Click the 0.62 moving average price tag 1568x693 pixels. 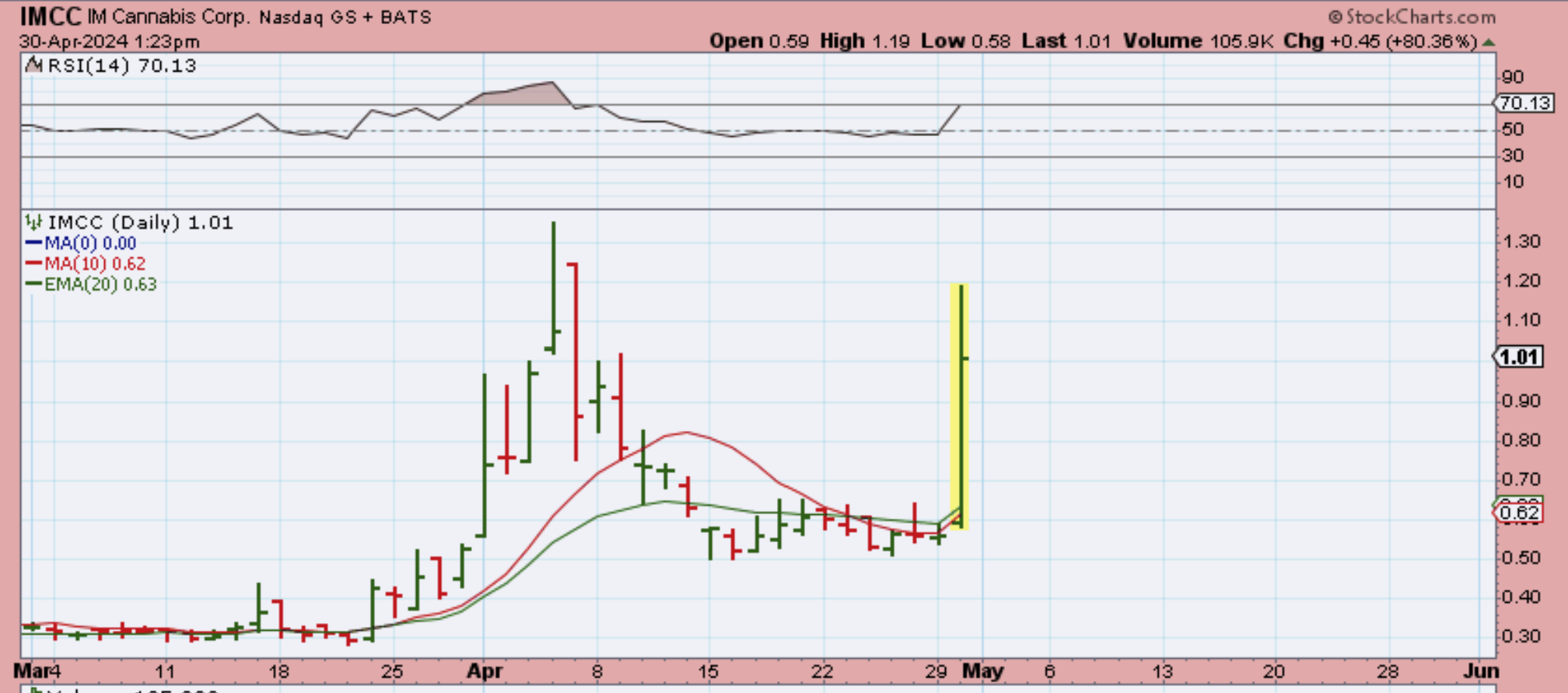(x=1518, y=513)
